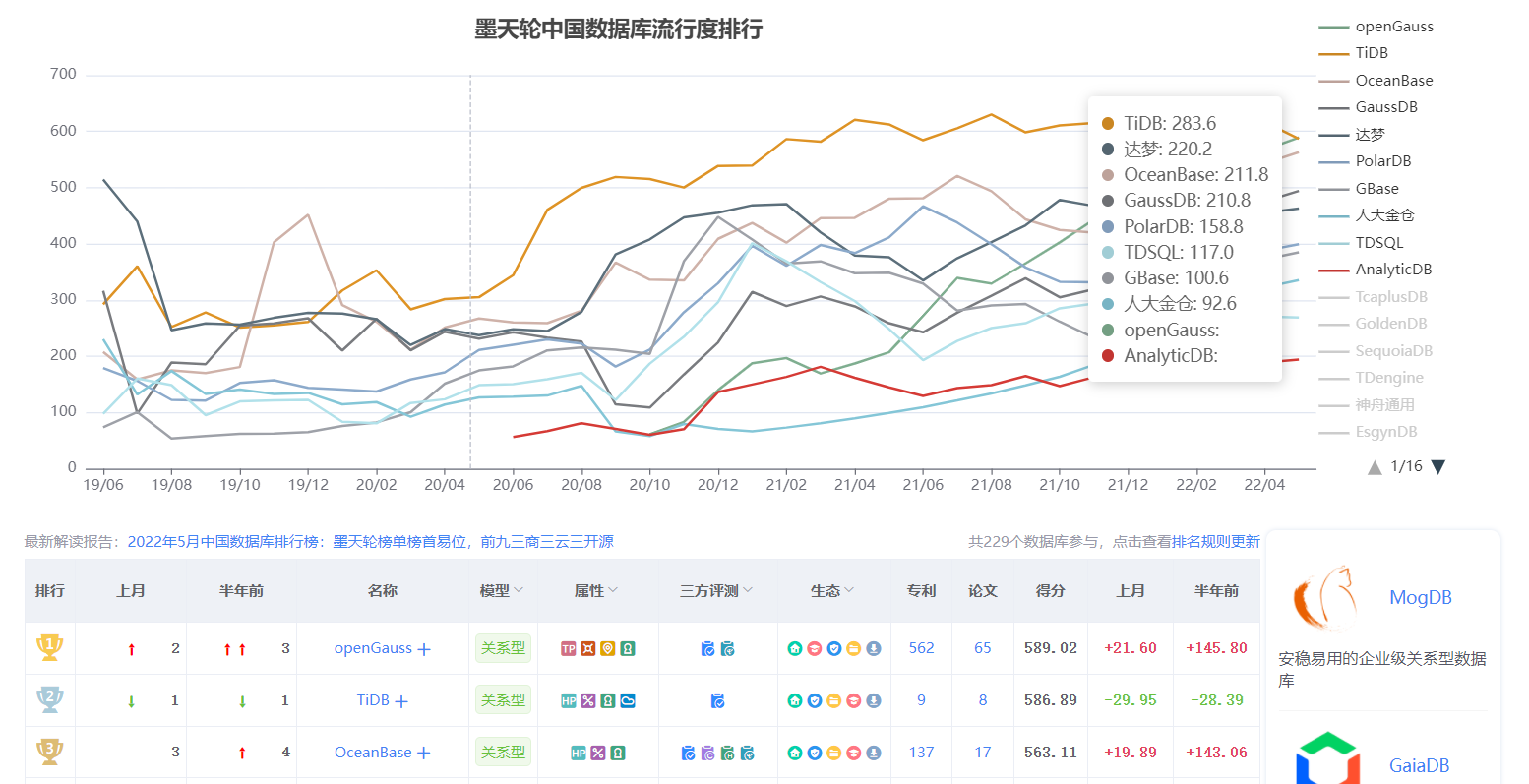This screenshot has height=784, width=1529.
Task: Click the 关系型 tag in openGauss row
Action: click(x=503, y=648)
